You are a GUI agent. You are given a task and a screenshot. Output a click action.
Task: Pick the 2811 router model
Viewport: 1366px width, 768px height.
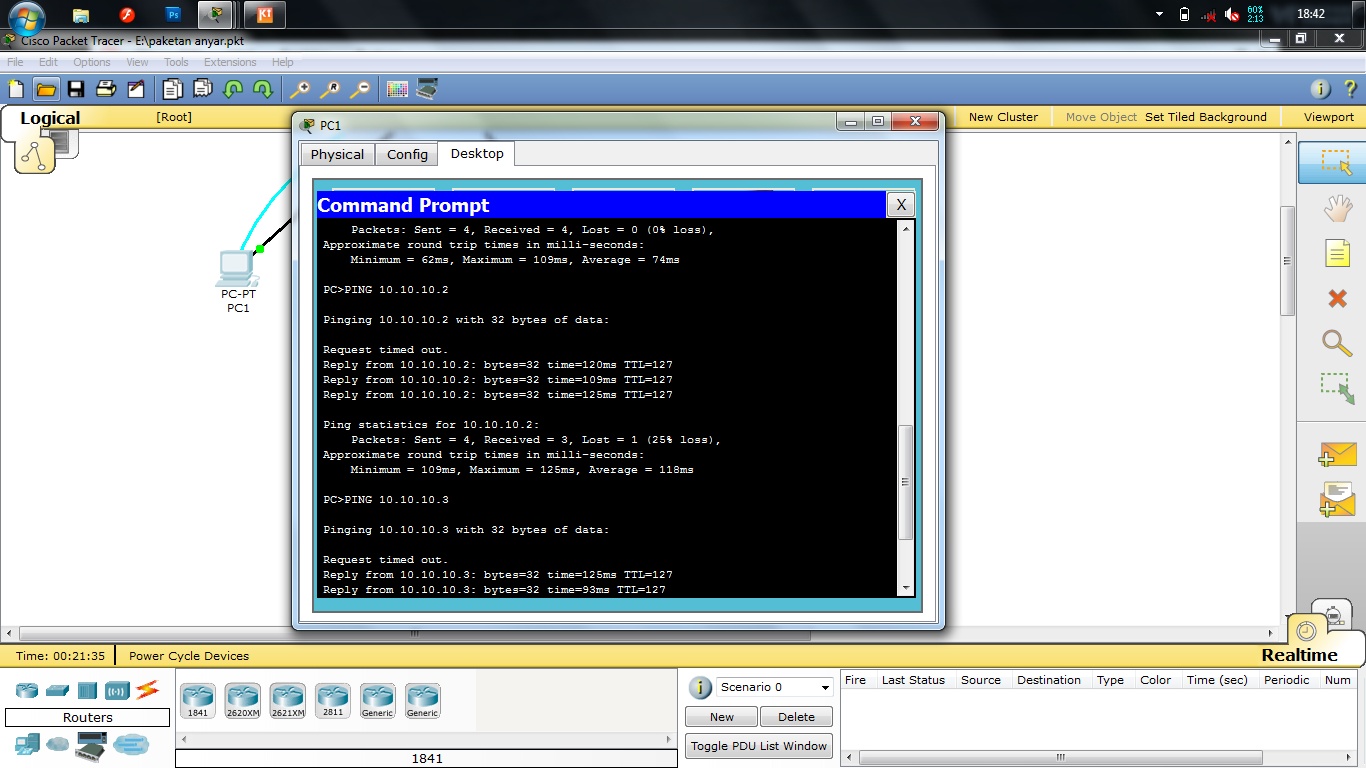coord(332,701)
